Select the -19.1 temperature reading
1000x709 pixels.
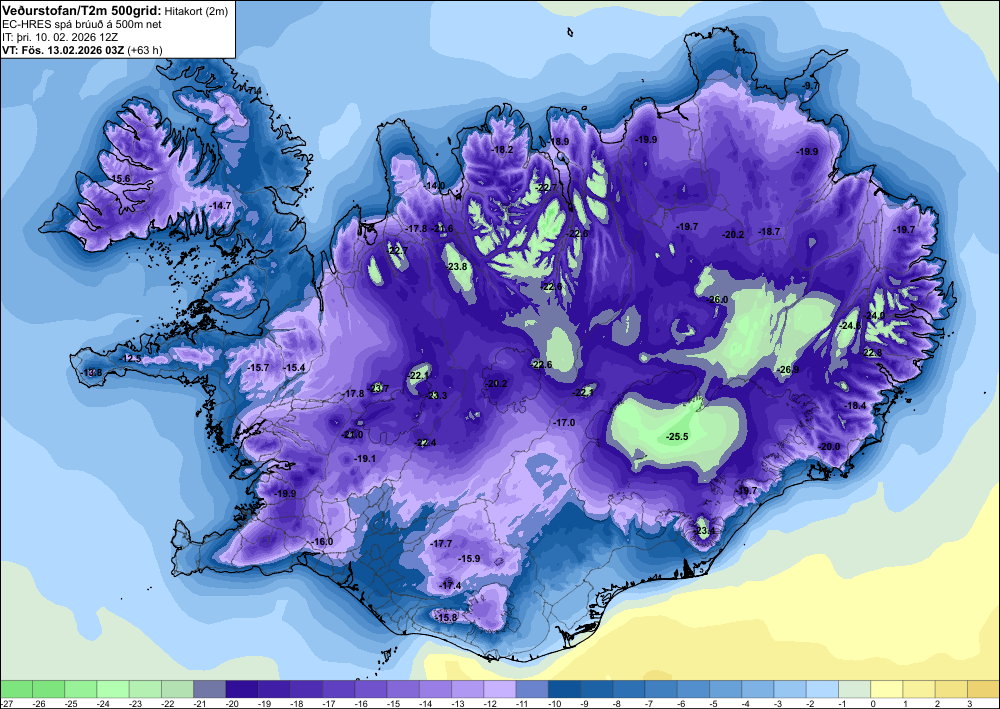(x=365, y=459)
